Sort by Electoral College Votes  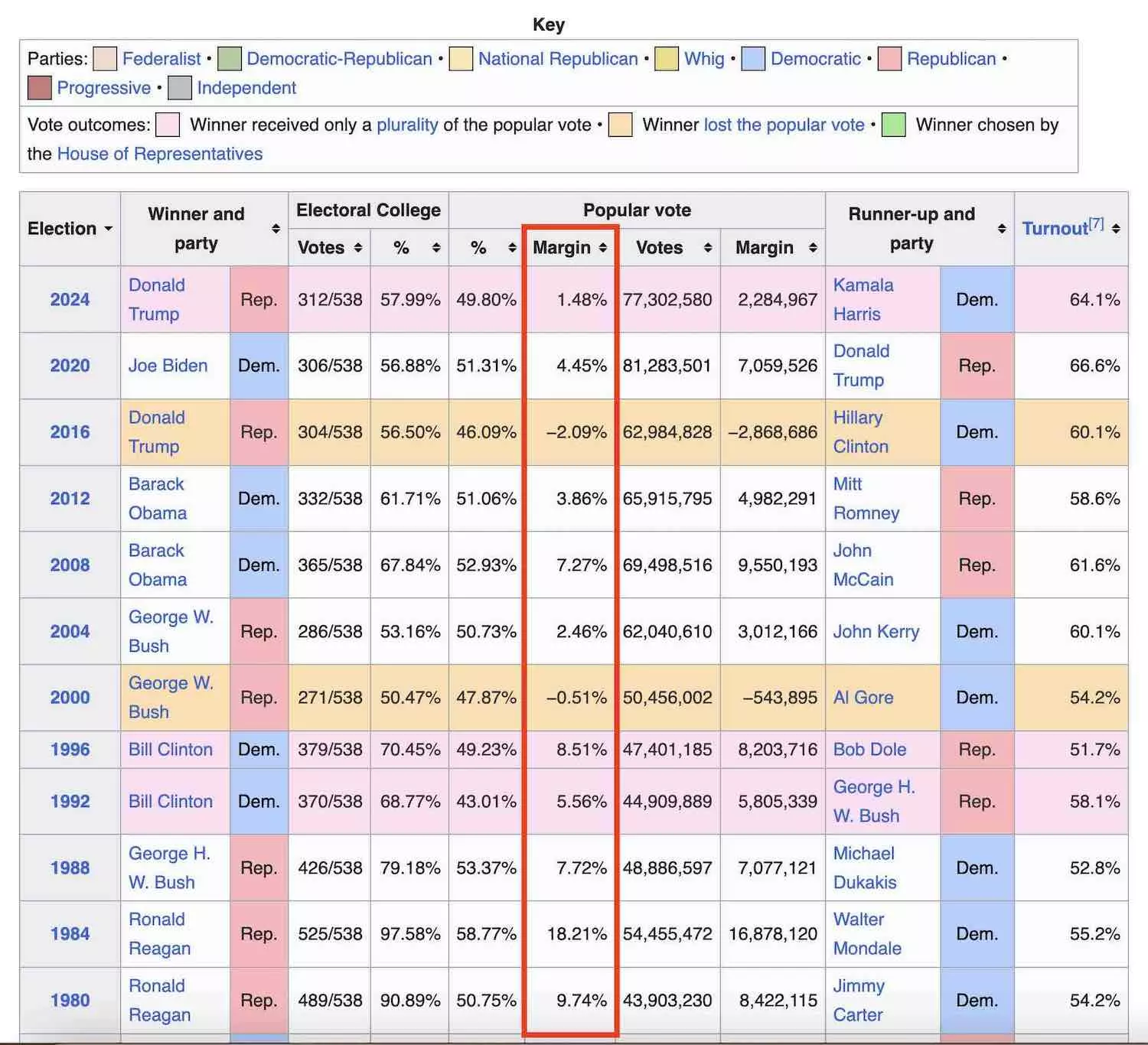coord(357,248)
